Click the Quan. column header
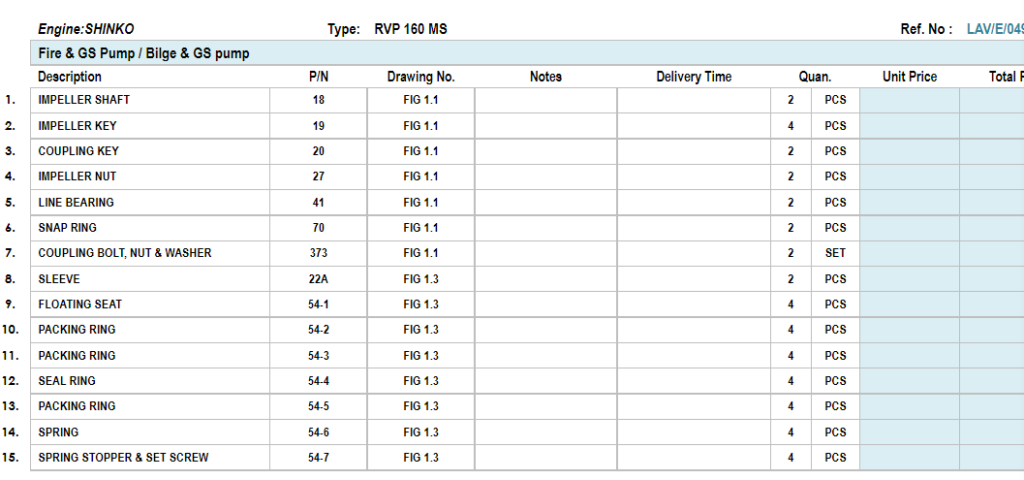 click(x=814, y=76)
